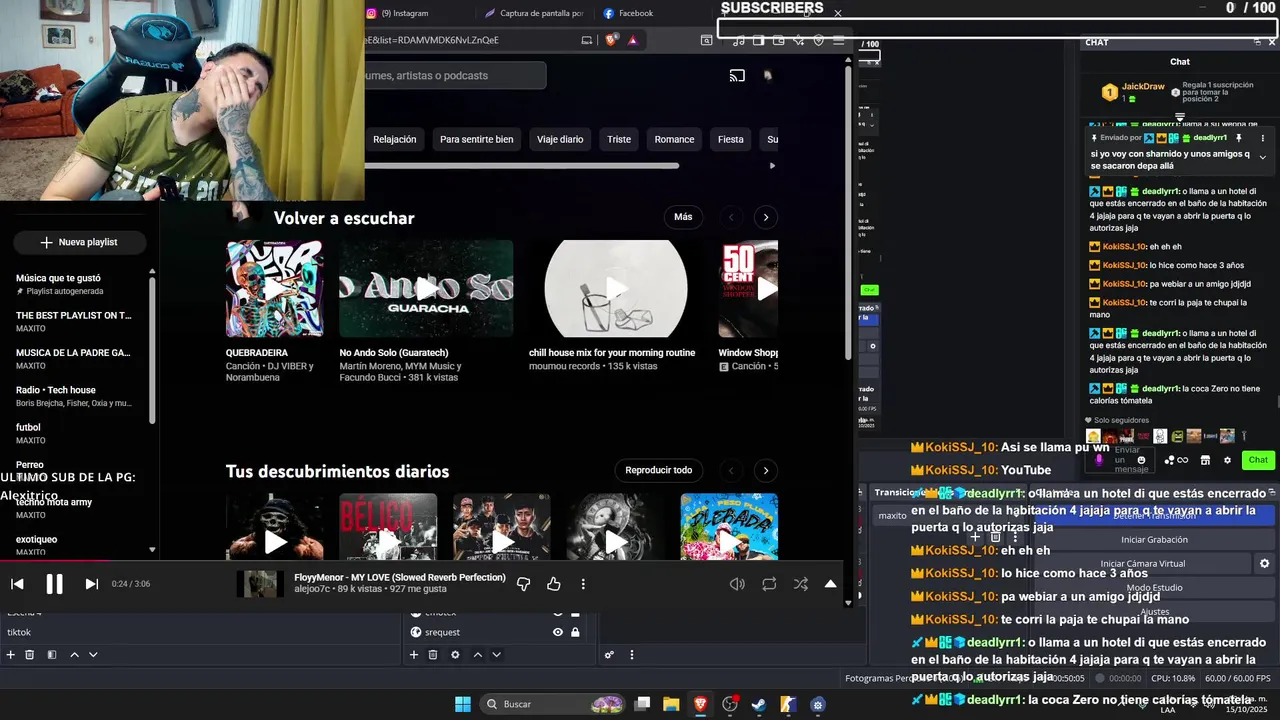Select the Relajación mood chip
1280x720 pixels.
(x=394, y=139)
